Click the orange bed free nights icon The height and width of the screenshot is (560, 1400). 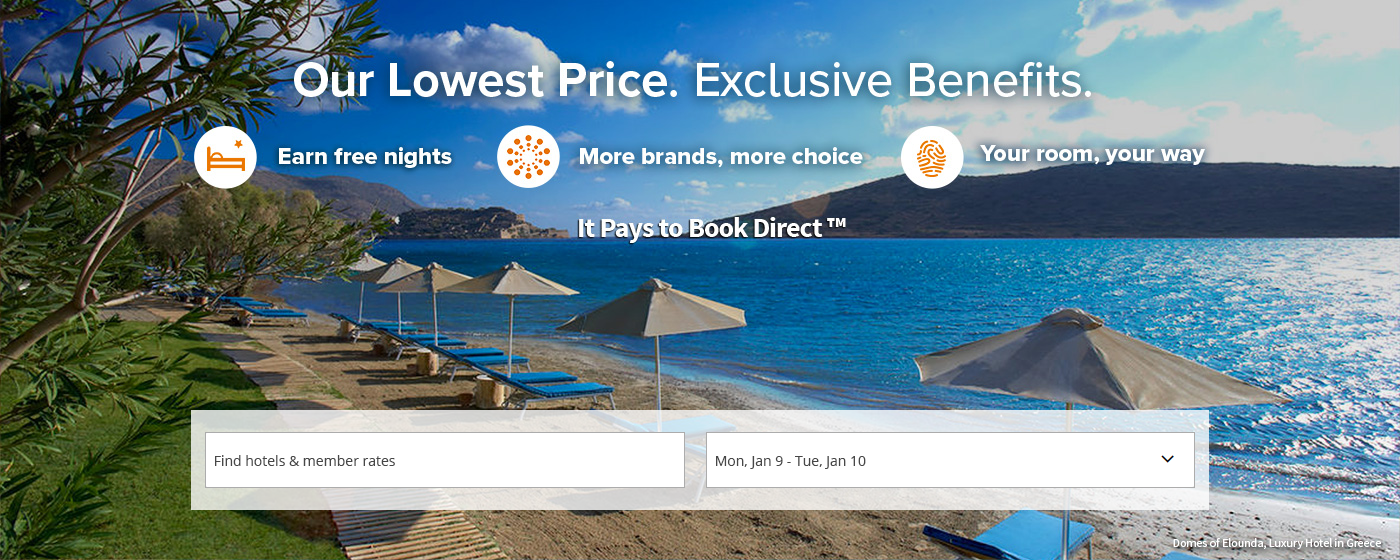pyautogui.click(x=225, y=157)
